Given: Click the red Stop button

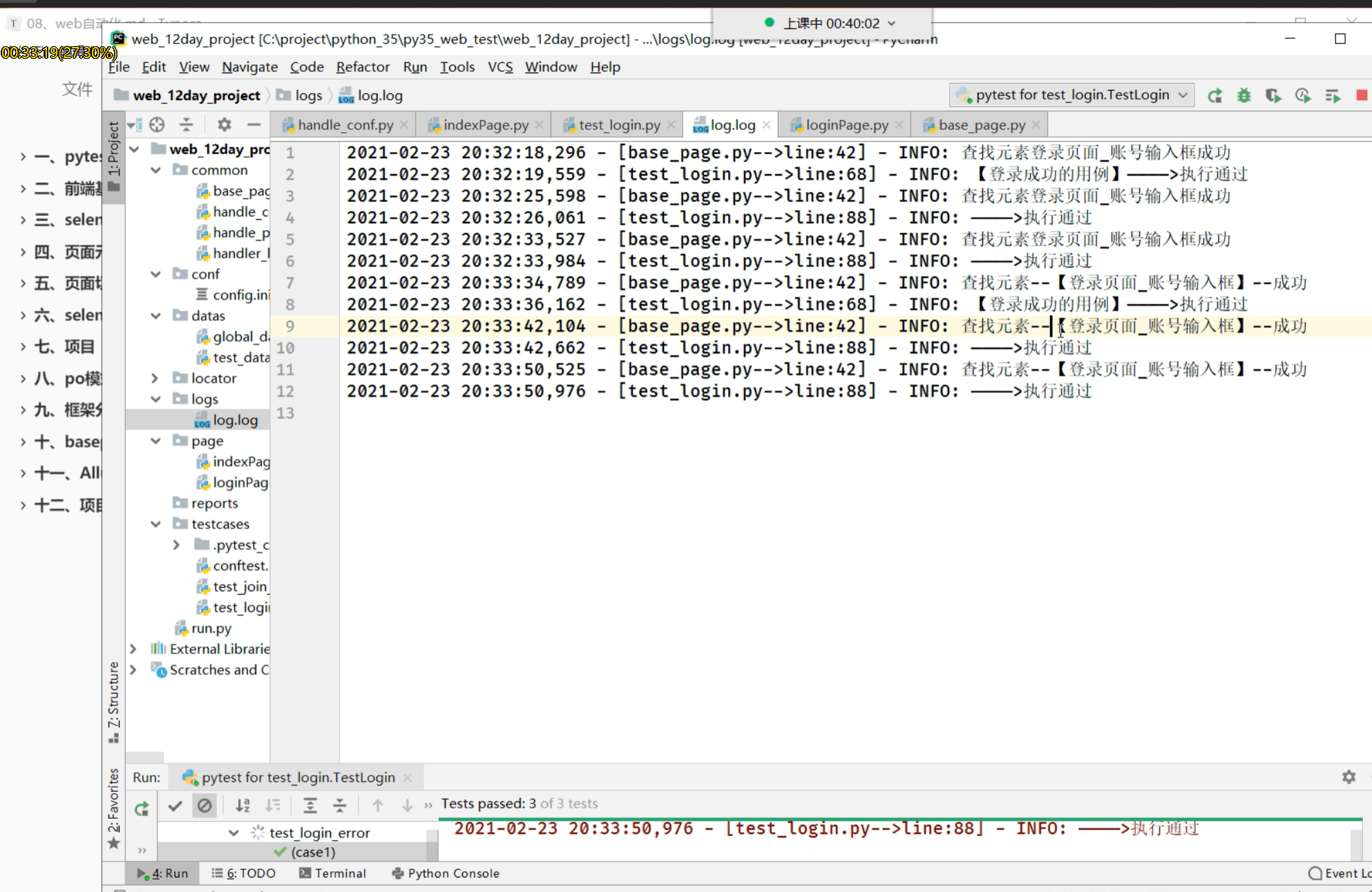Looking at the screenshot, I should click(1361, 96).
